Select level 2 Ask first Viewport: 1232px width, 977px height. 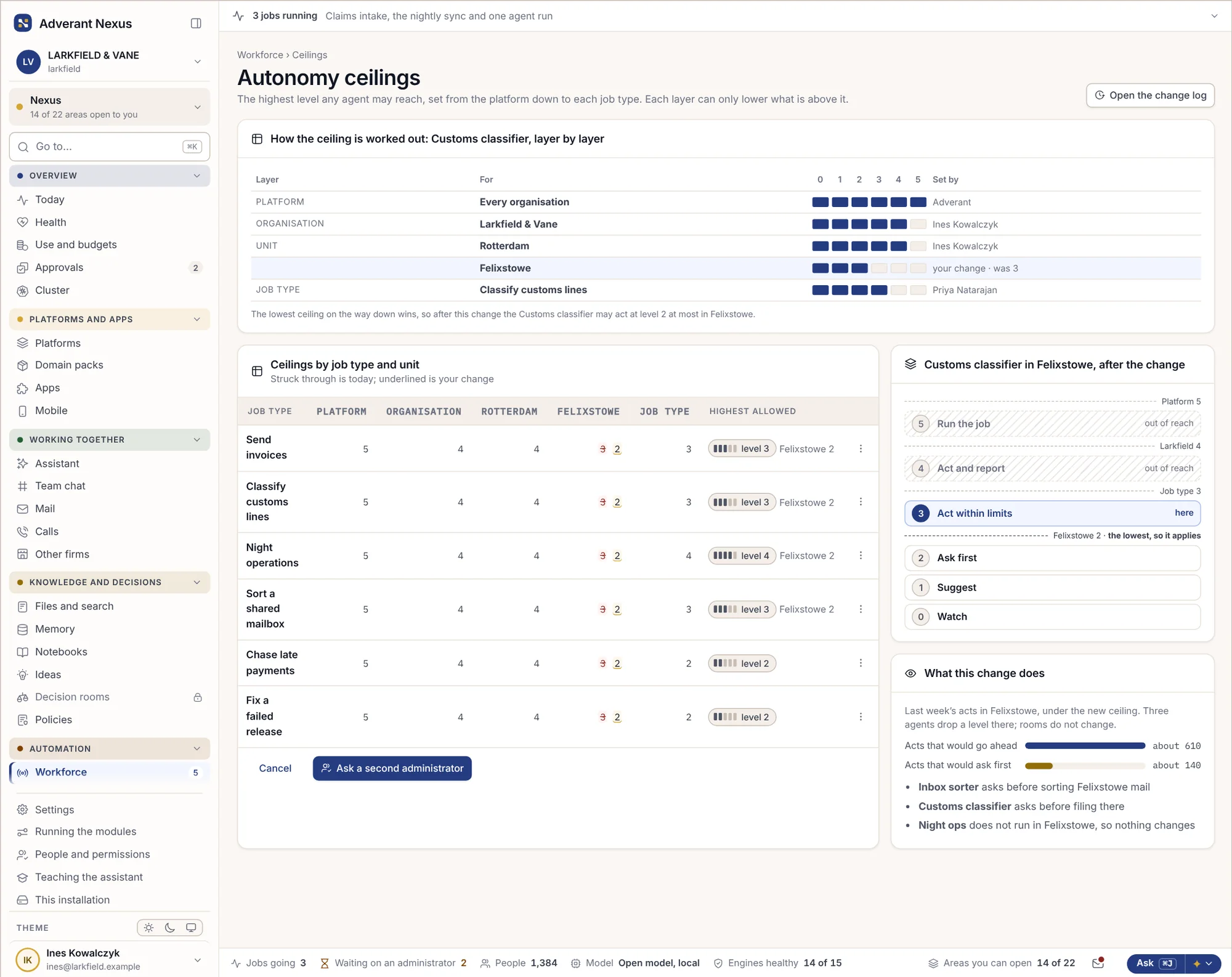tap(1052, 558)
